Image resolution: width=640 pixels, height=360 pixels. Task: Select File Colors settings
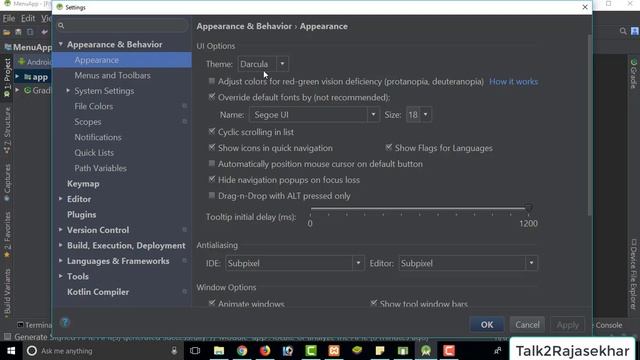93,106
